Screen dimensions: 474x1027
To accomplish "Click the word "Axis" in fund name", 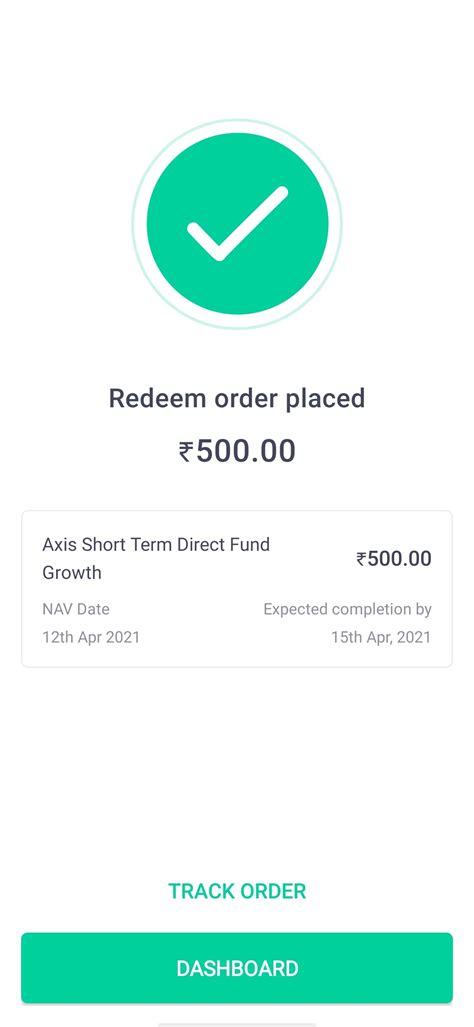I will click(60, 544).
